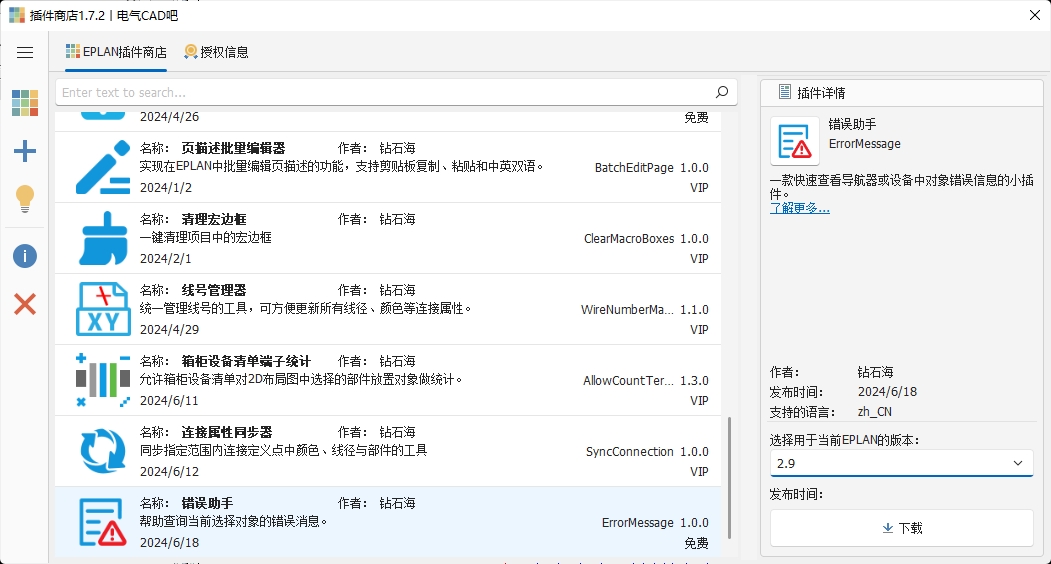Open the 授权信息 tab
The height and width of the screenshot is (564, 1051).
pos(216,52)
